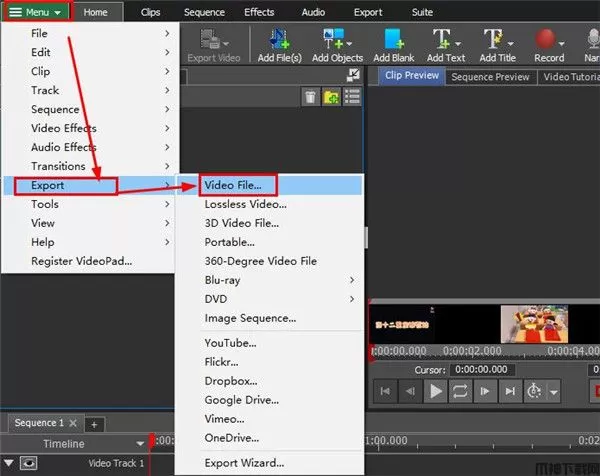600x476 pixels.
Task: Switch to the Sequence Preview tab
Action: 490,77
